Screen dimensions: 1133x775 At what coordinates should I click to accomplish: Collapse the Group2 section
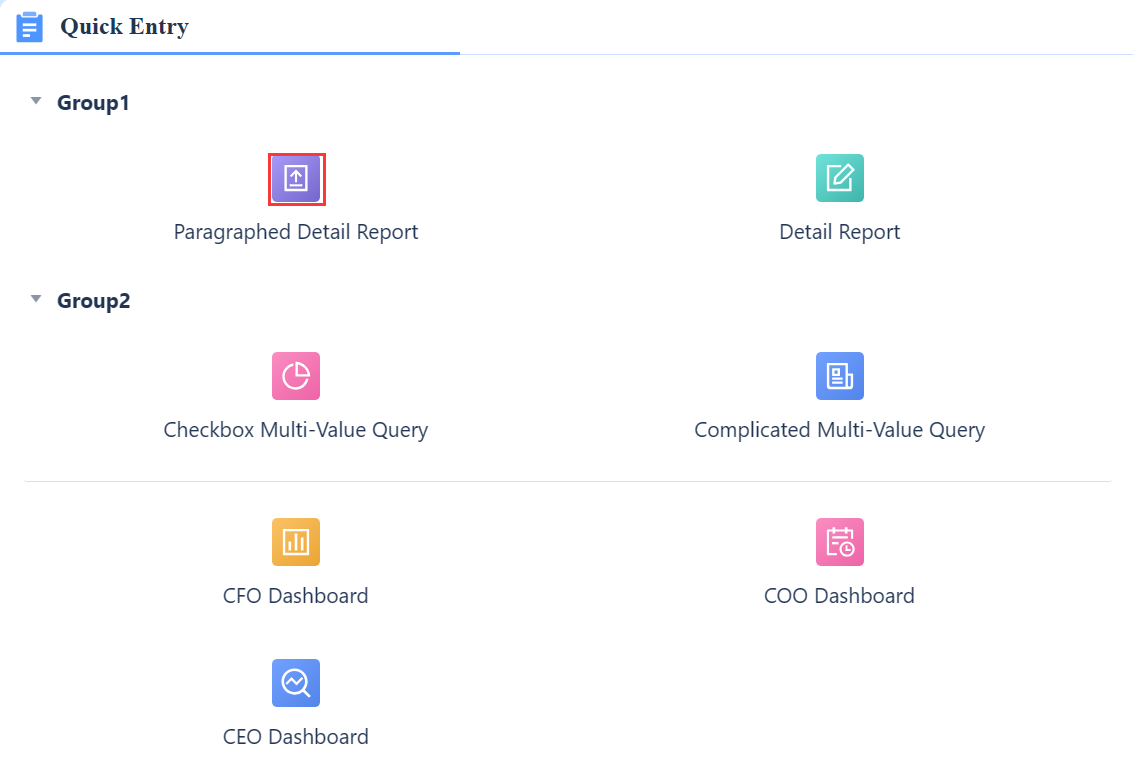tap(35, 299)
